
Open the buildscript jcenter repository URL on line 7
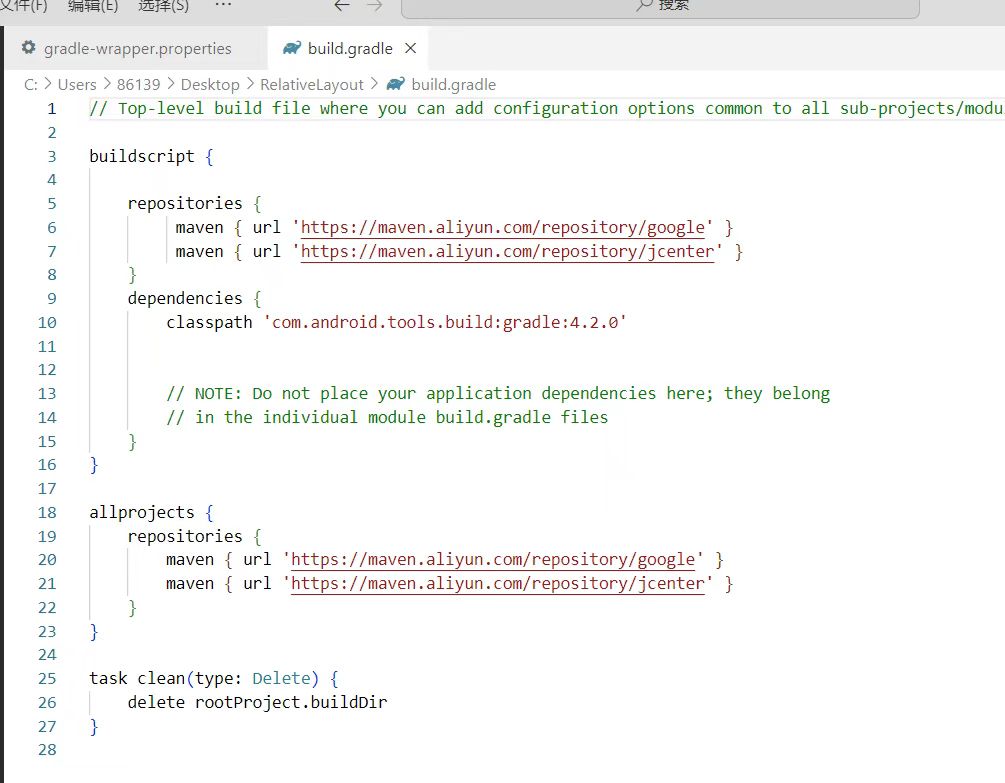click(x=507, y=251)
